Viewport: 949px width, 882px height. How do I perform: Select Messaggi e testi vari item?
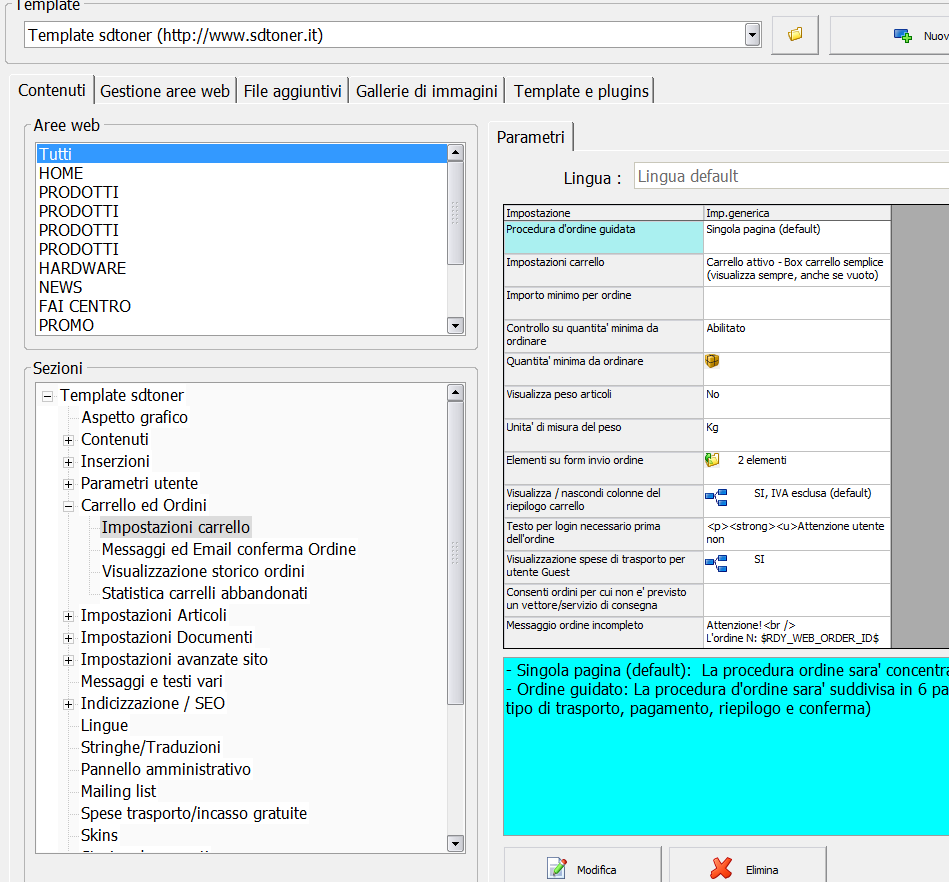pos(151,681)
